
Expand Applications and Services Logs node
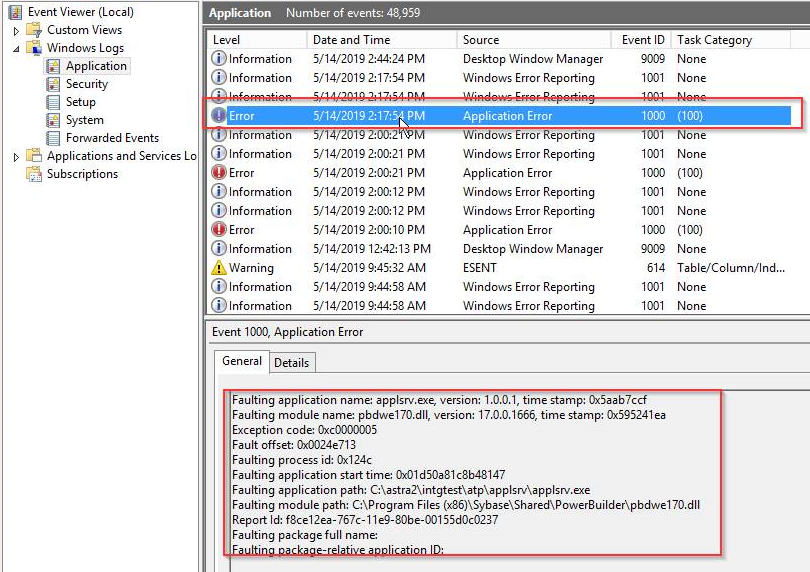tap(16, 156)
